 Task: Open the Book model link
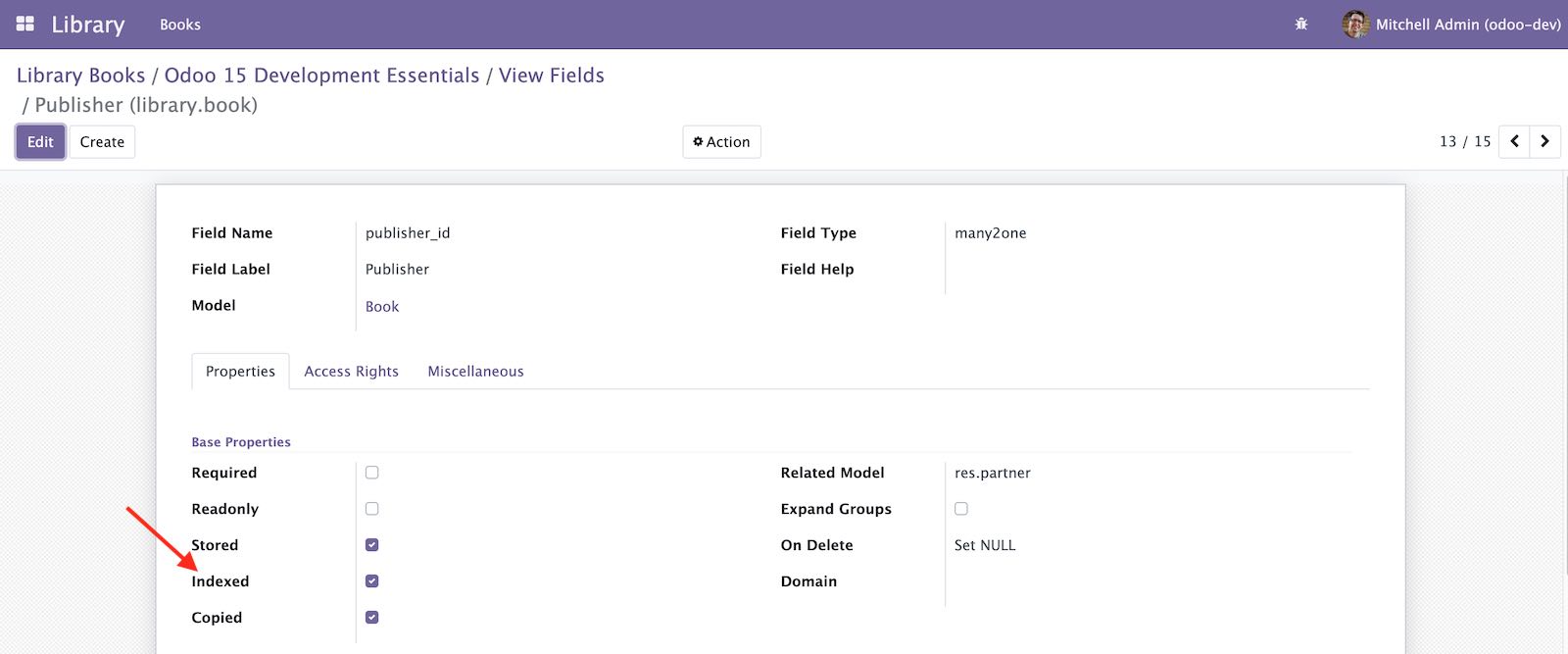(382, 307)
